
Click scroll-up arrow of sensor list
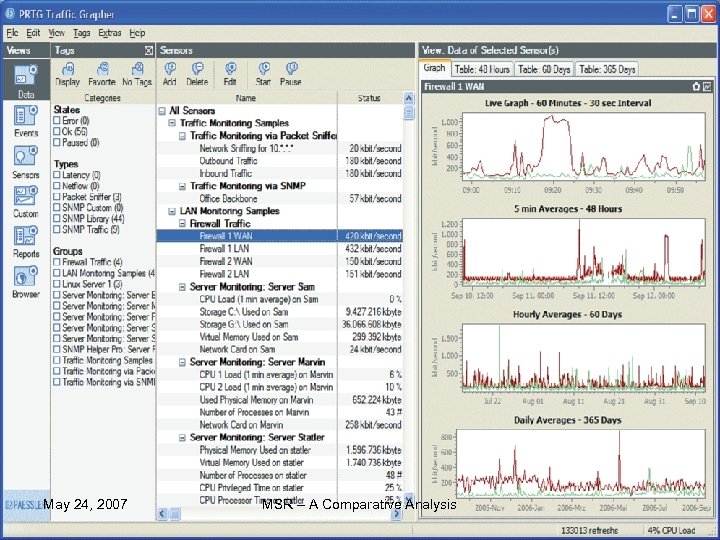[408, 98]
